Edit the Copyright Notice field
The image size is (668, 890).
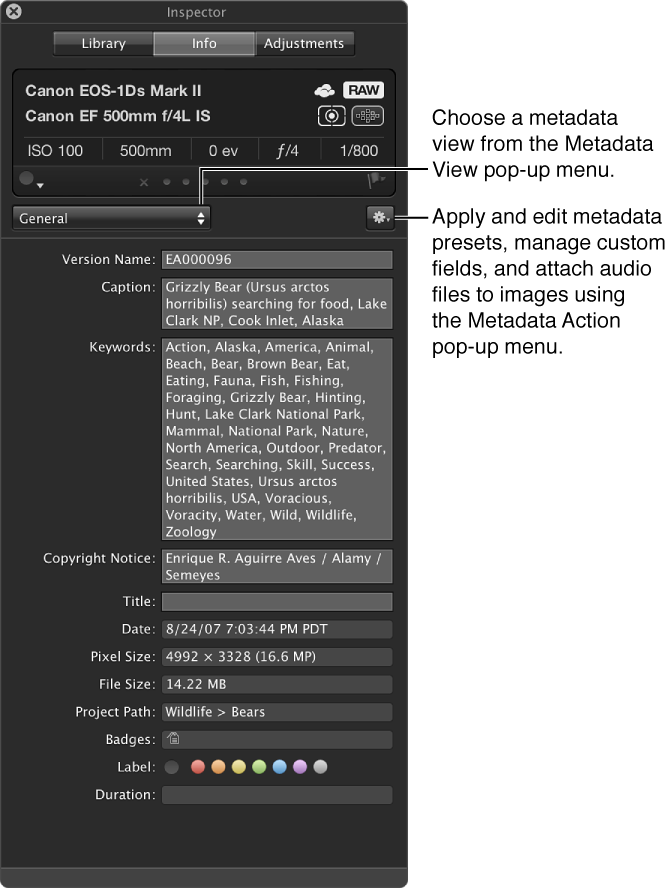pos(277,566)
